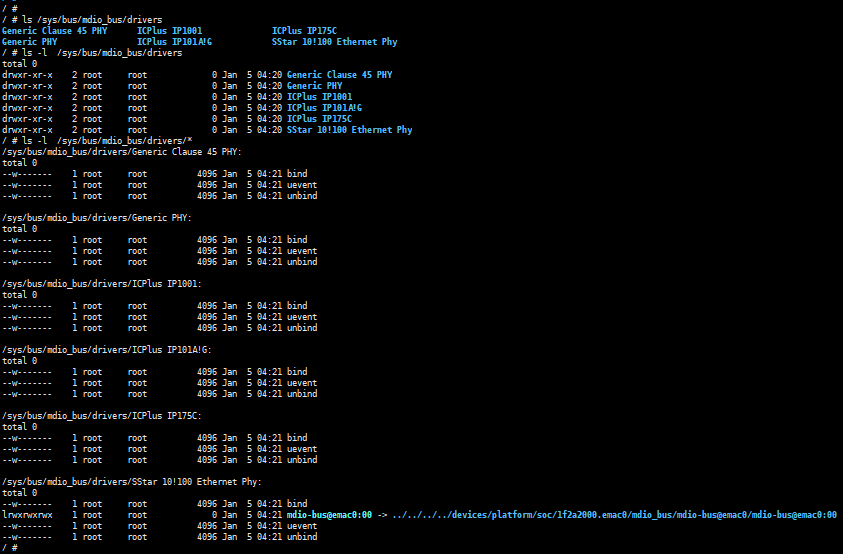Image resolution: width=843 pixels, height=554 pixels.
Task: Click the '/sys/bus/mdio_bus/drivers/SStar 10!100 Ethernet Phy:' section header
Action: pyautogui.click(x=132, y=482)
